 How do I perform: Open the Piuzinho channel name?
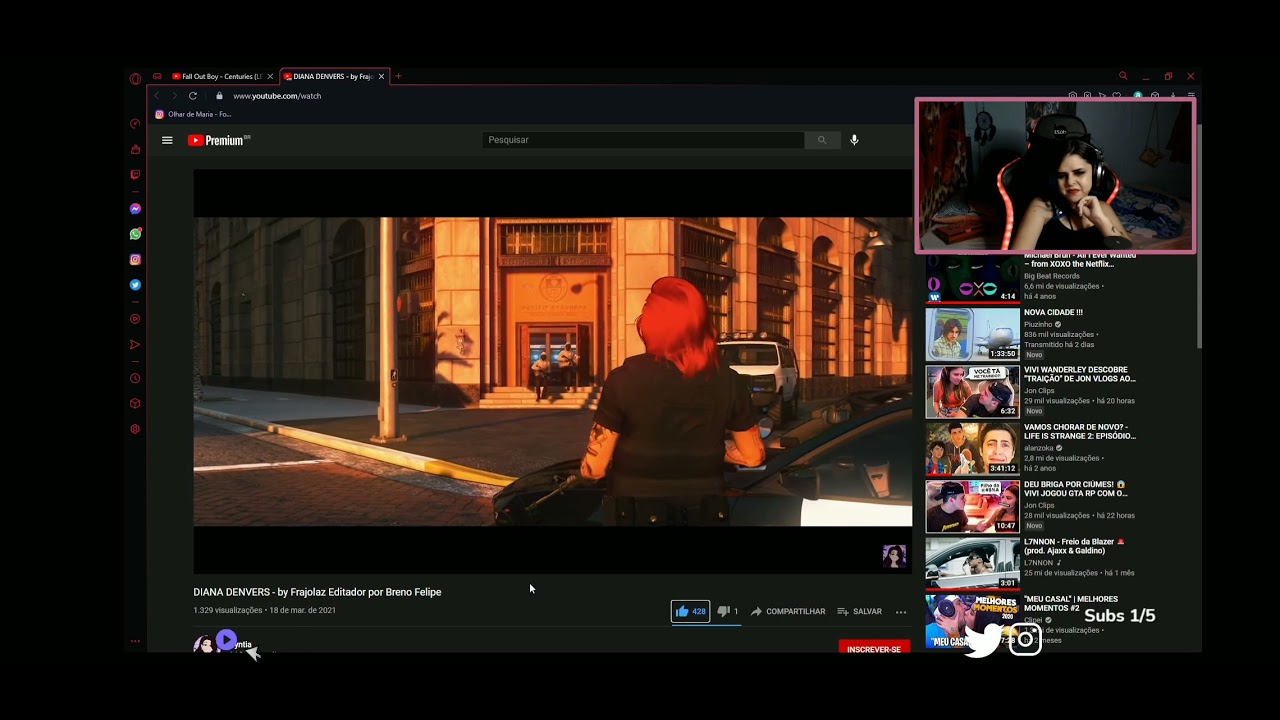1038,324
